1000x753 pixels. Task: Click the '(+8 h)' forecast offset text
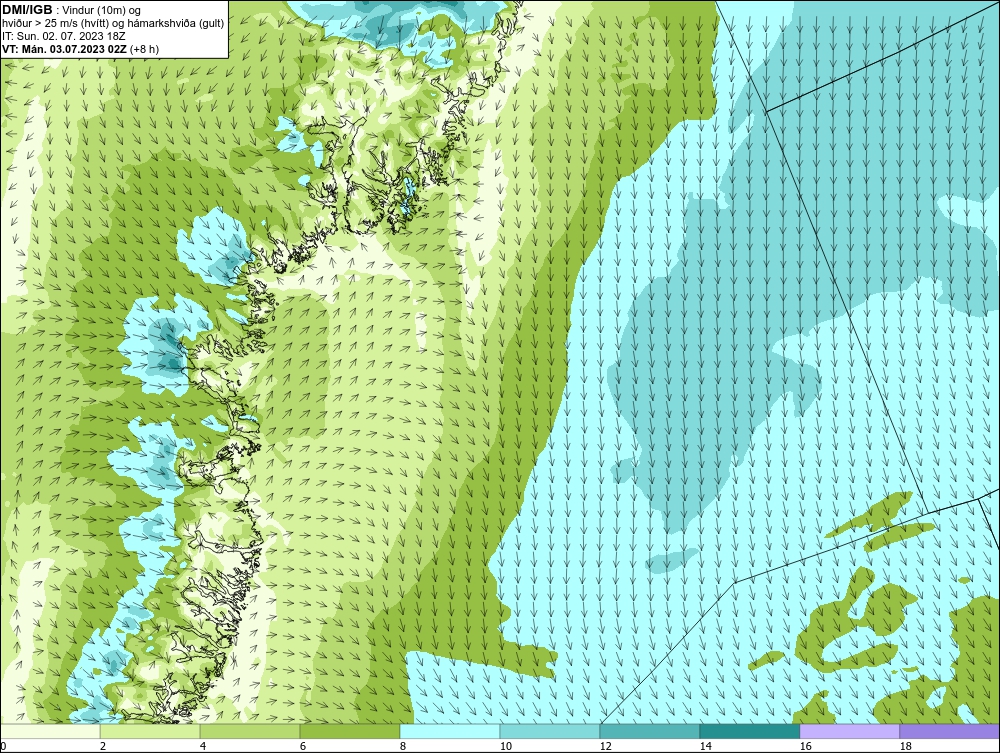(x=145, y=49)
